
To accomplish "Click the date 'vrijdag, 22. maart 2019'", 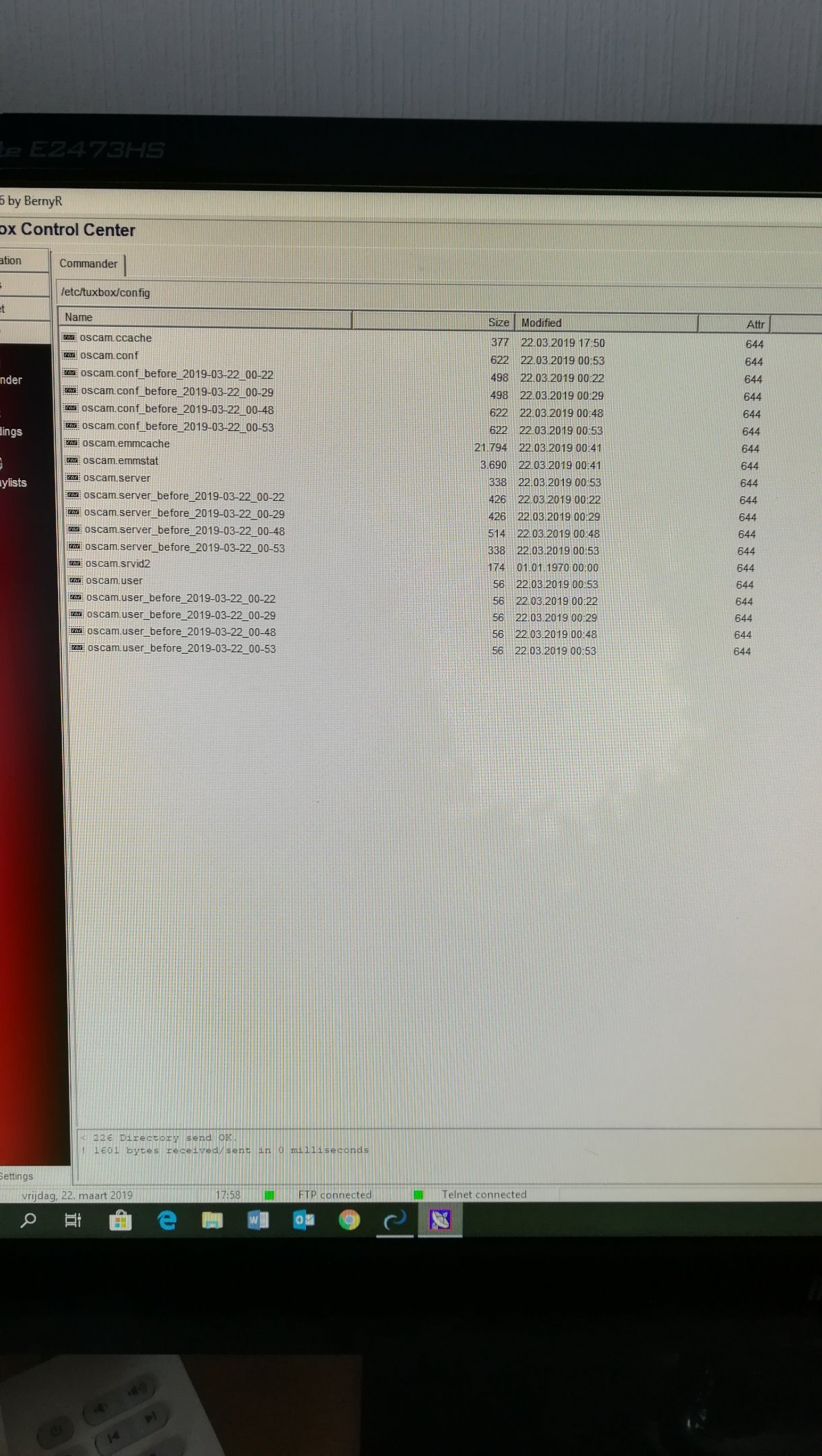I will pos(77,1195).
